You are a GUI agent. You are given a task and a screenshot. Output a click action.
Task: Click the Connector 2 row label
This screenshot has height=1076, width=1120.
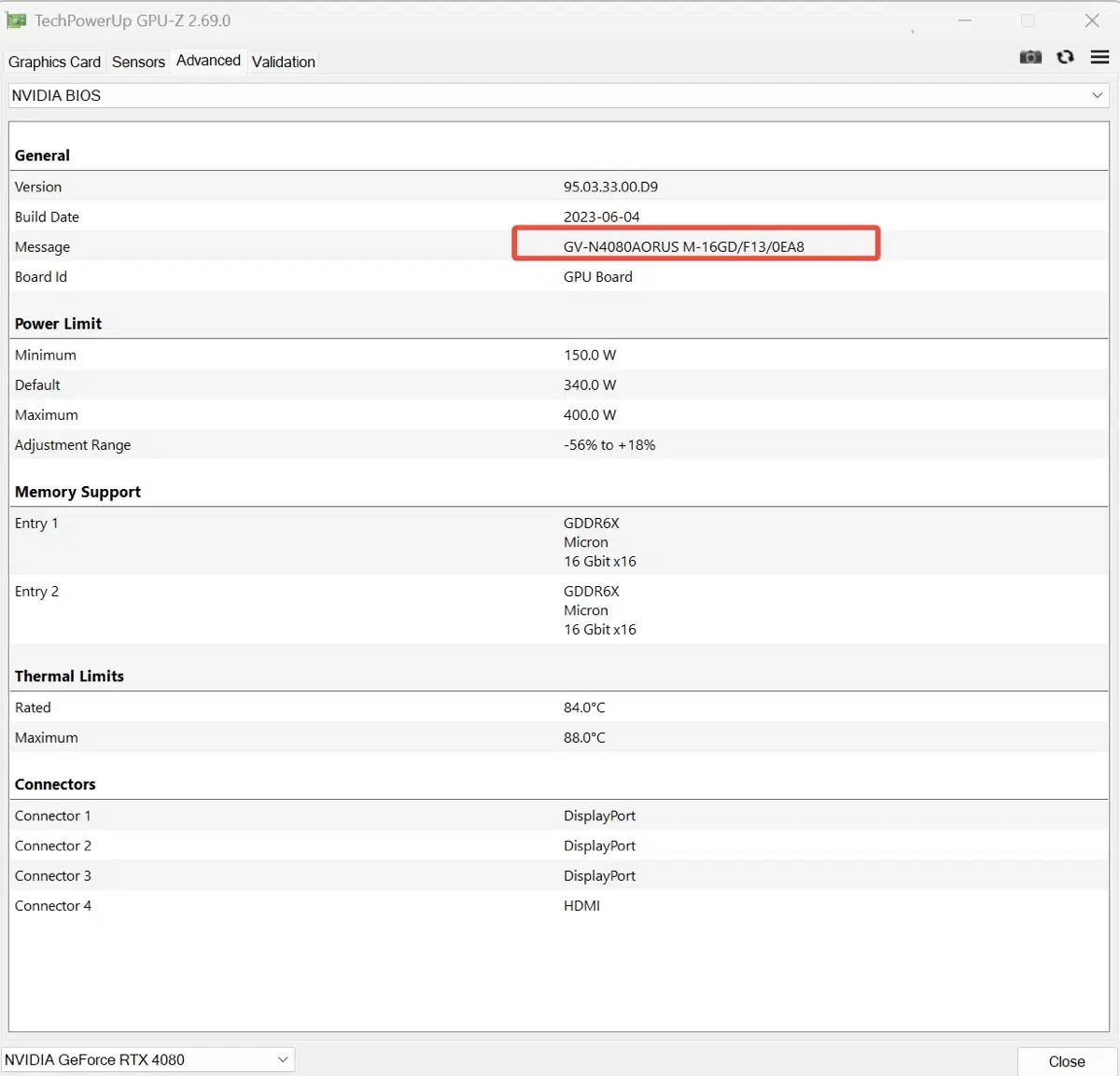click(x=52, y=845)
